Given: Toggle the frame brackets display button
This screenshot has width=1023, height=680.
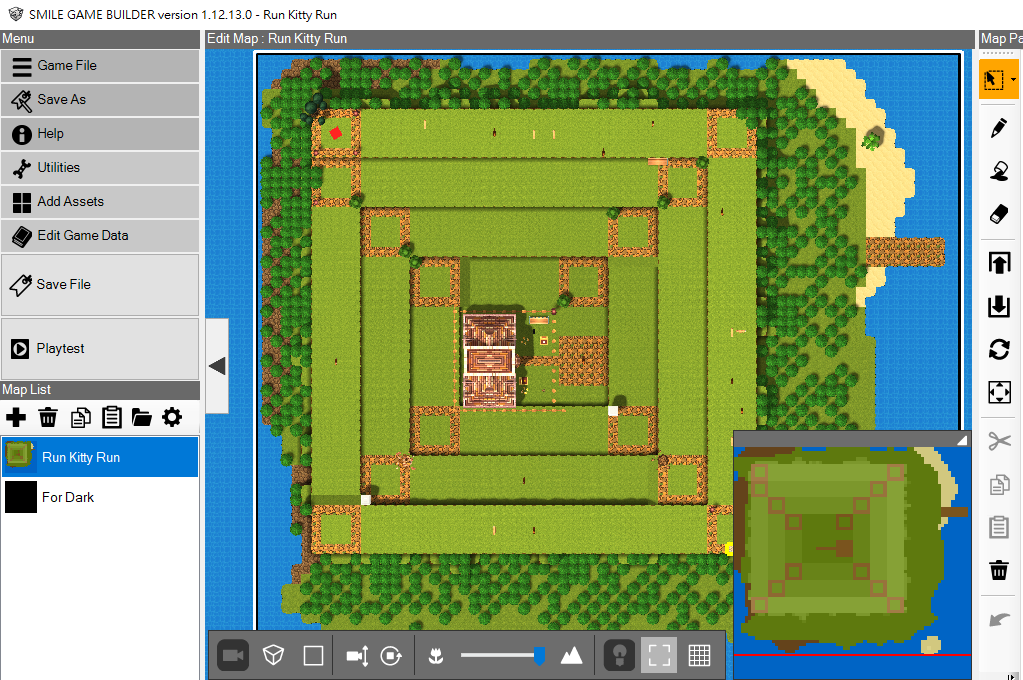Looking at the screenshot, I should point(660,655).
